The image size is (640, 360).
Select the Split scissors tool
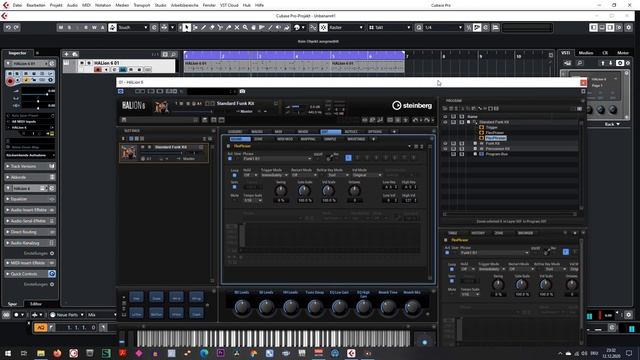point(220,27)
